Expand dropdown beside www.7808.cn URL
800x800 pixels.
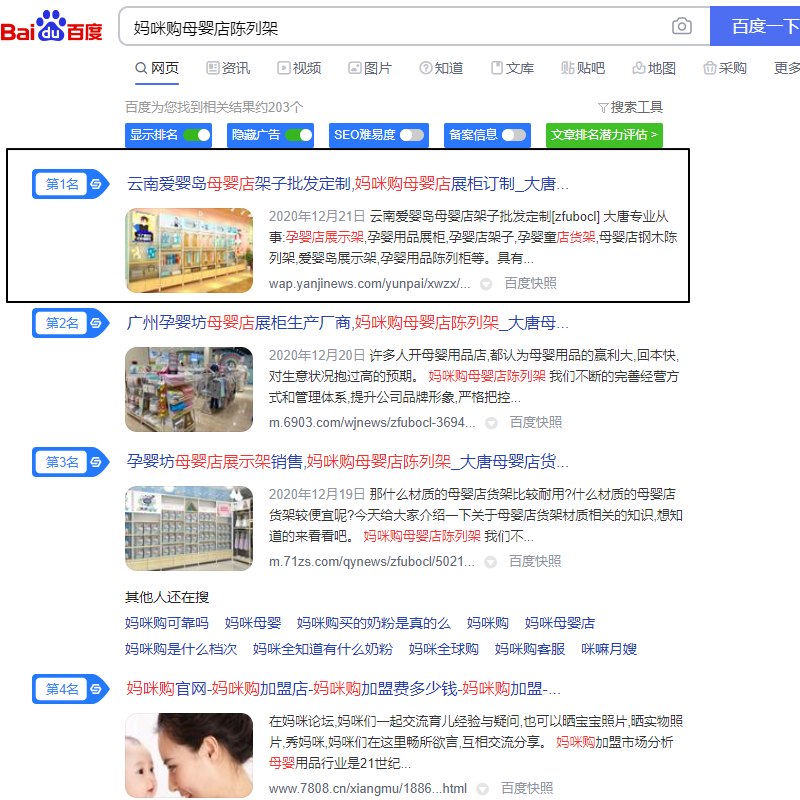[x=482, y=789]
